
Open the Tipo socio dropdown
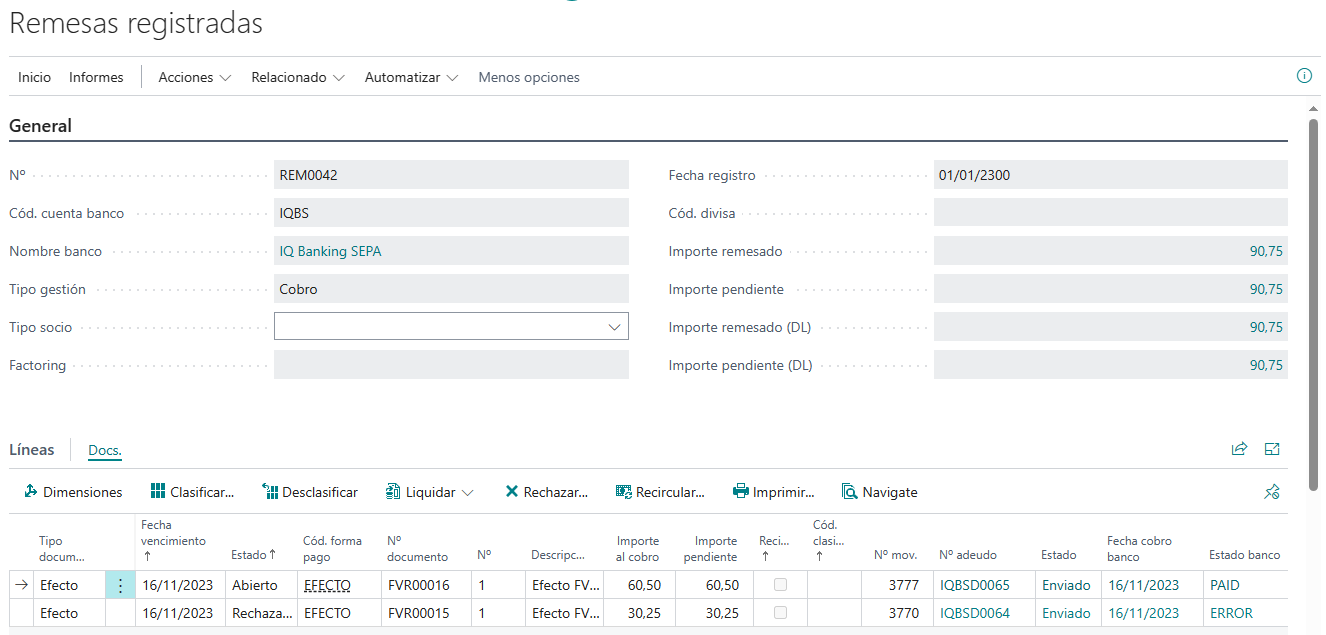(613, 327)
